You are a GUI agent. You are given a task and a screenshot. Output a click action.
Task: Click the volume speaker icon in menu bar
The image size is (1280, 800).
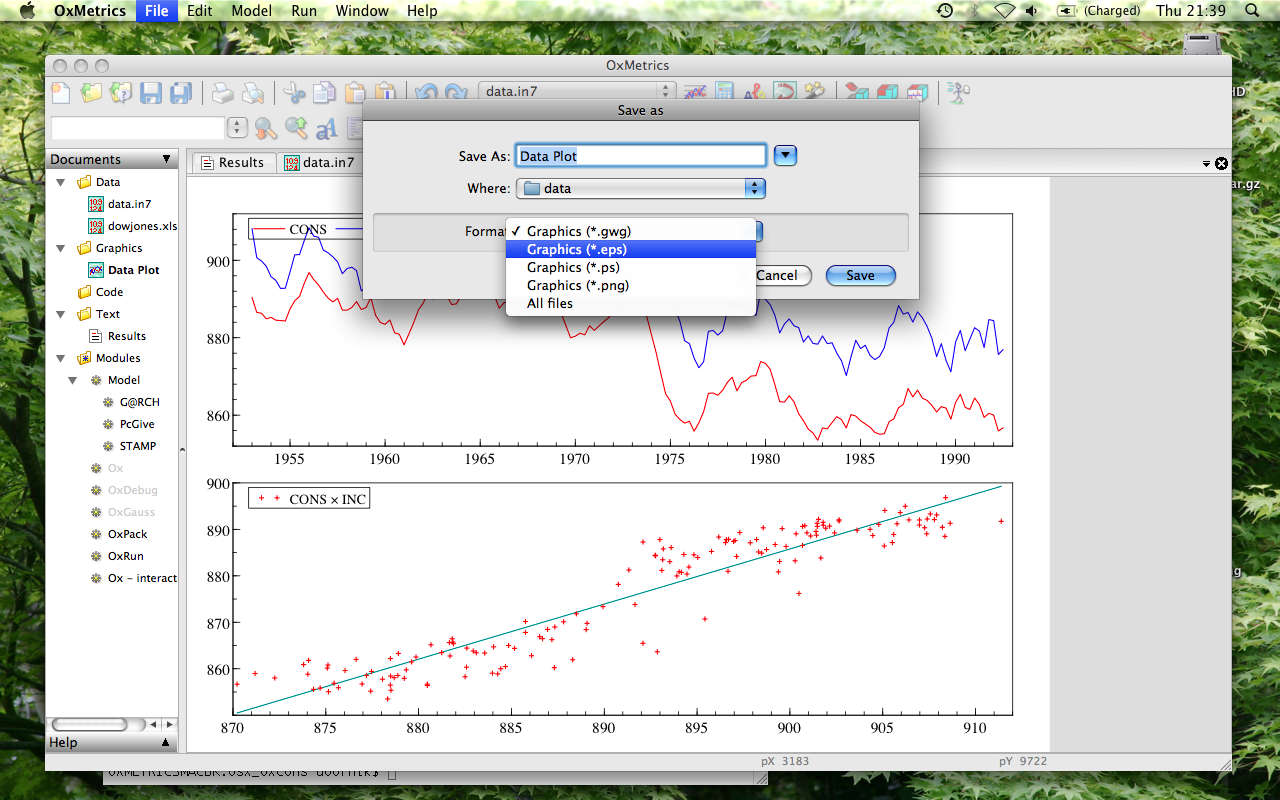tap(1031, 11)
